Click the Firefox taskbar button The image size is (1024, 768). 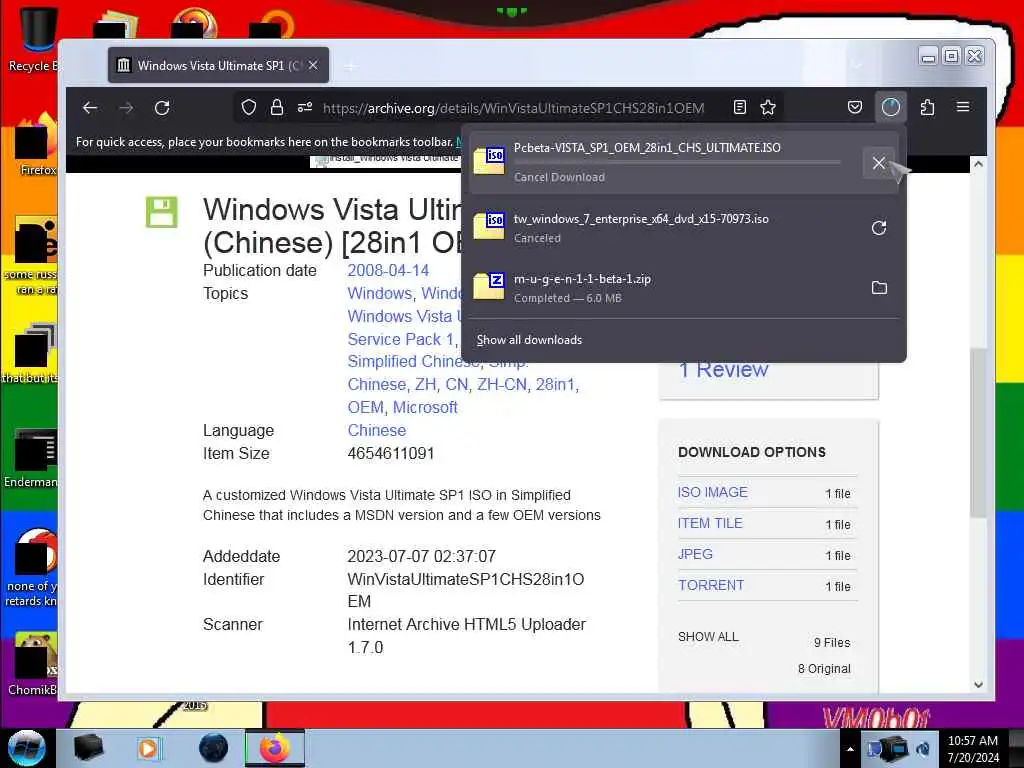(x=275, y=748)
